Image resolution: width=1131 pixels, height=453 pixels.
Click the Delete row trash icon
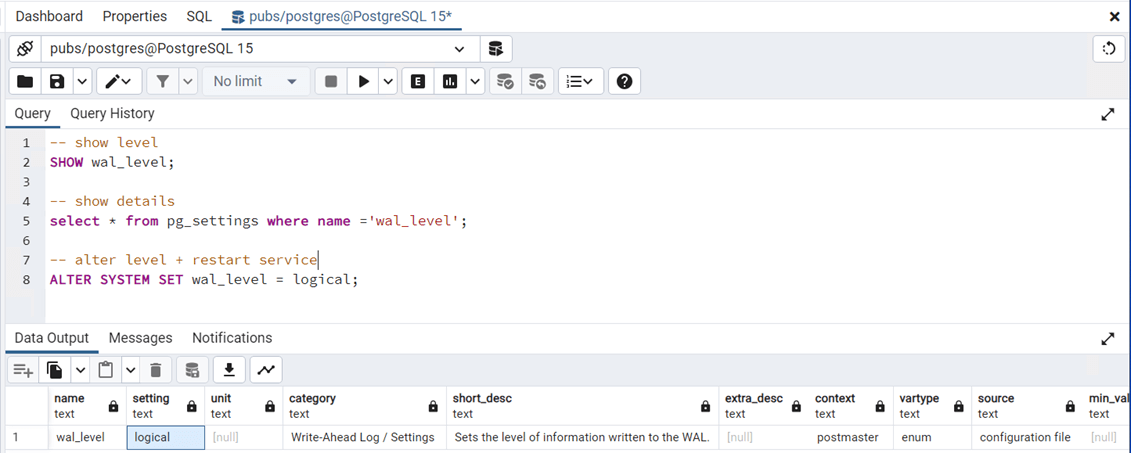155,370
